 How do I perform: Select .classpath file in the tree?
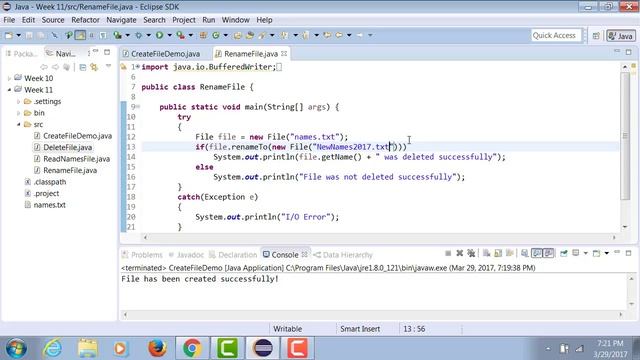pos(49,182)
